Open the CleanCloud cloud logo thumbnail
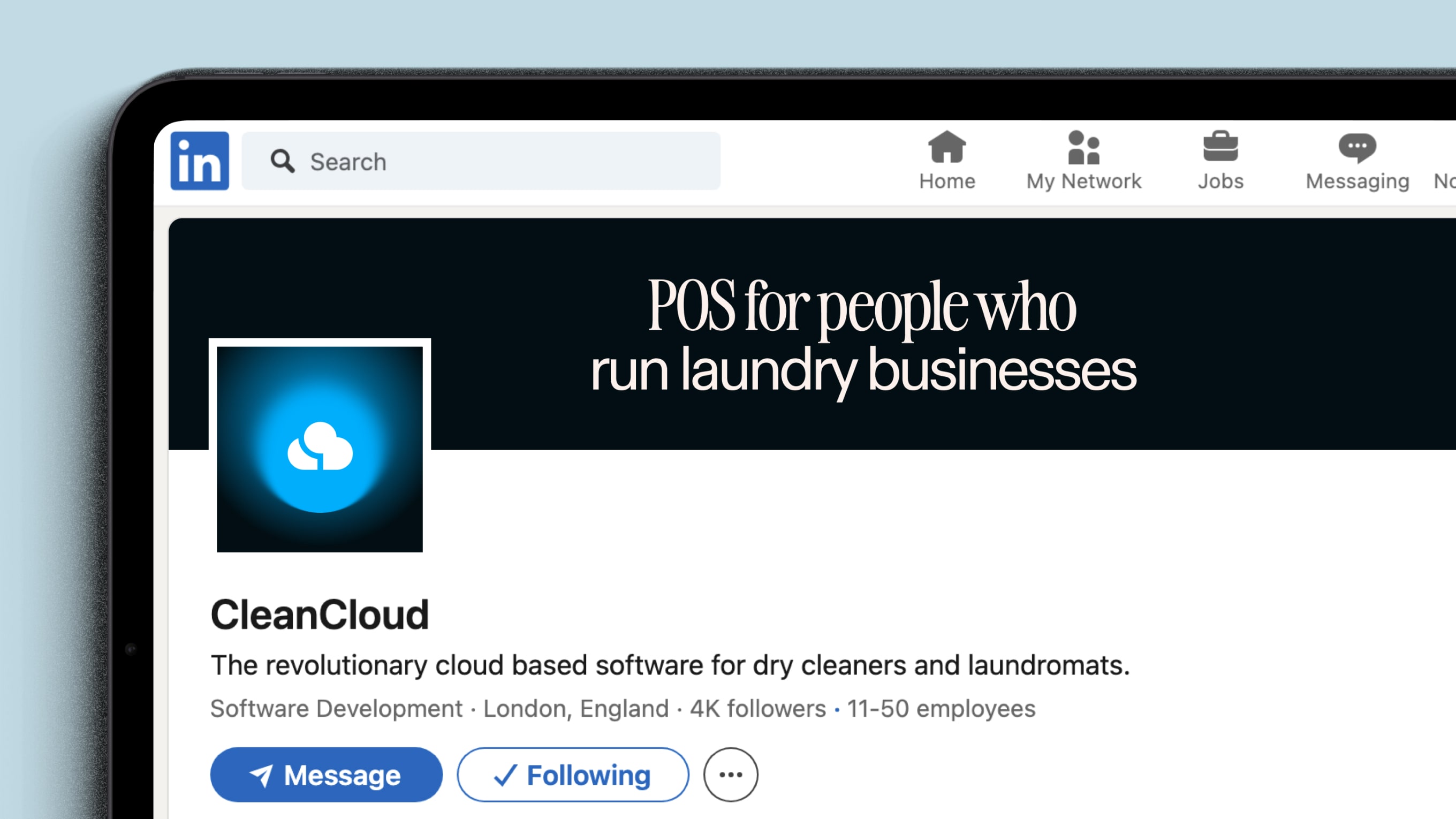 [x=320, y=449]
